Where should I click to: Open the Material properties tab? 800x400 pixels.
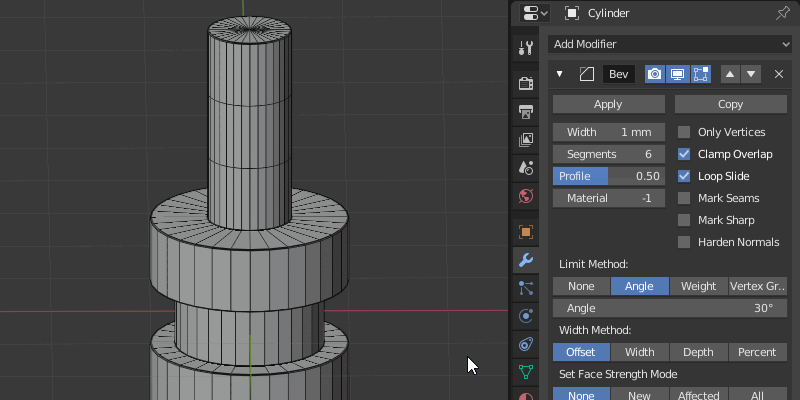[x=526, y=396]
